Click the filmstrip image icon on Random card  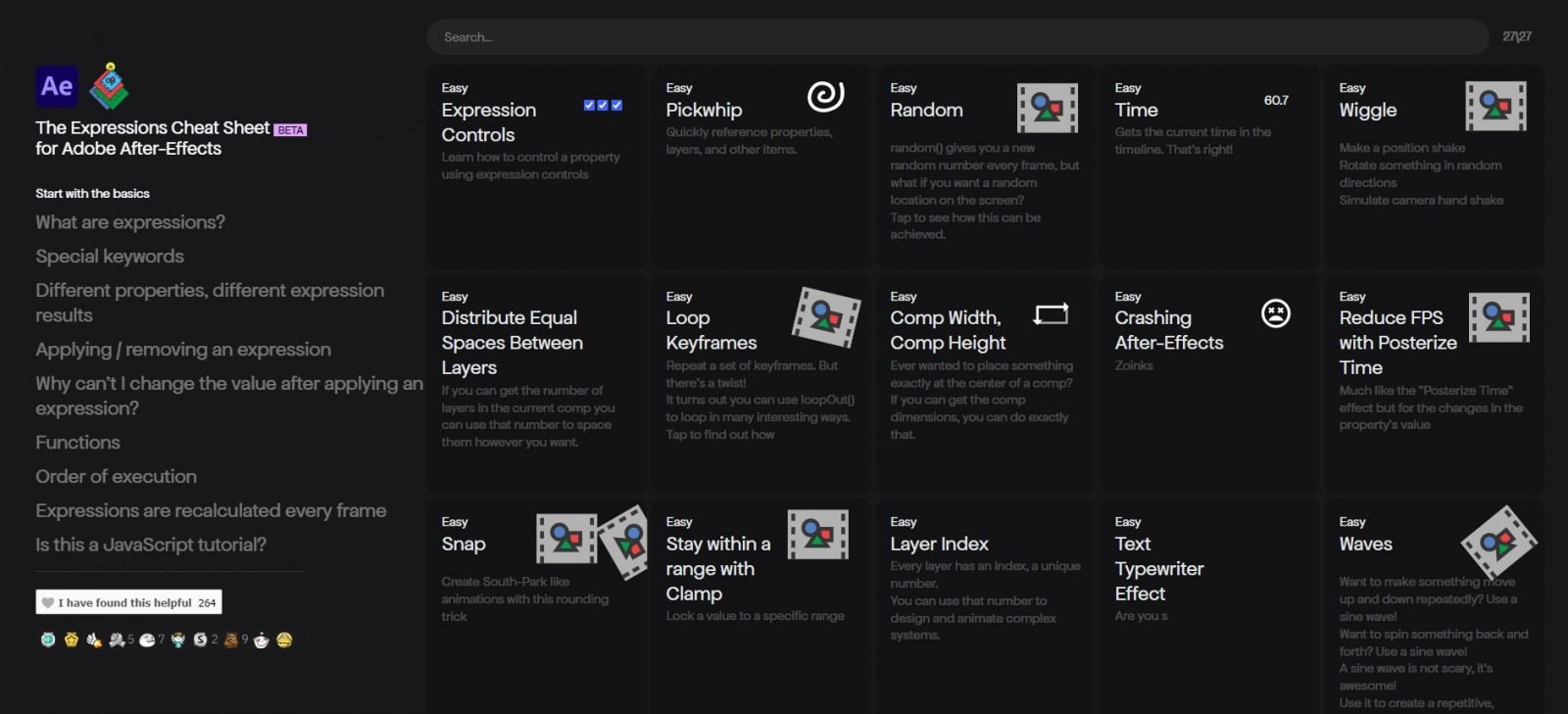[1048, 108]
